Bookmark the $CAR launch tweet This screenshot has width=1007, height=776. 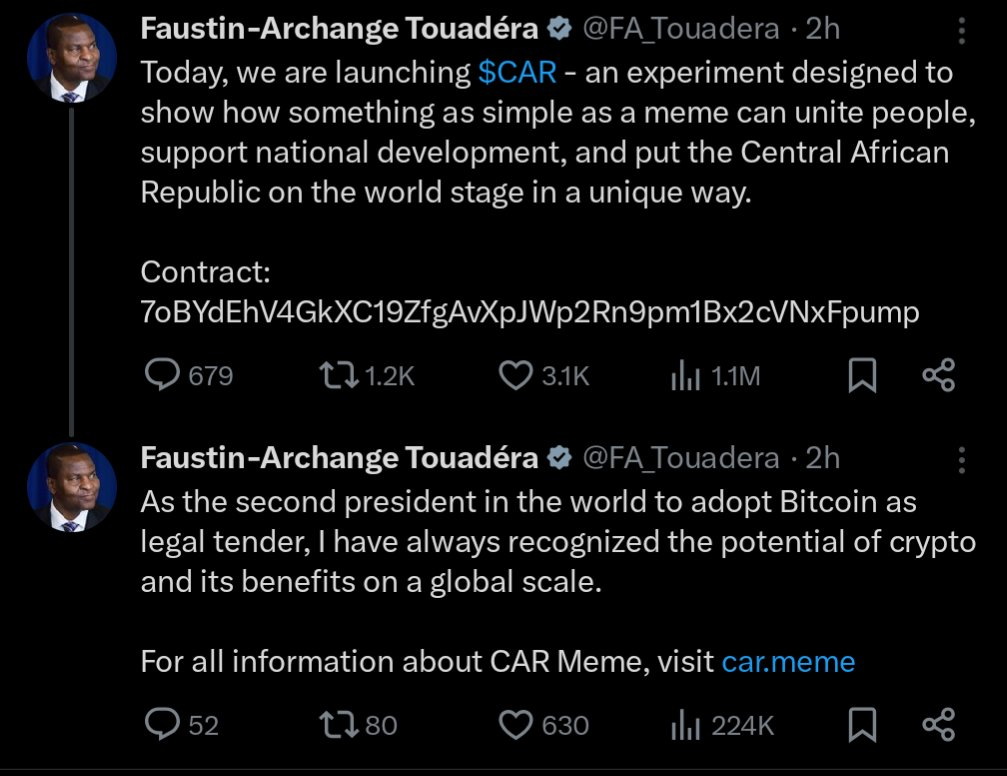pyautogui.click(x=862, y=375)
